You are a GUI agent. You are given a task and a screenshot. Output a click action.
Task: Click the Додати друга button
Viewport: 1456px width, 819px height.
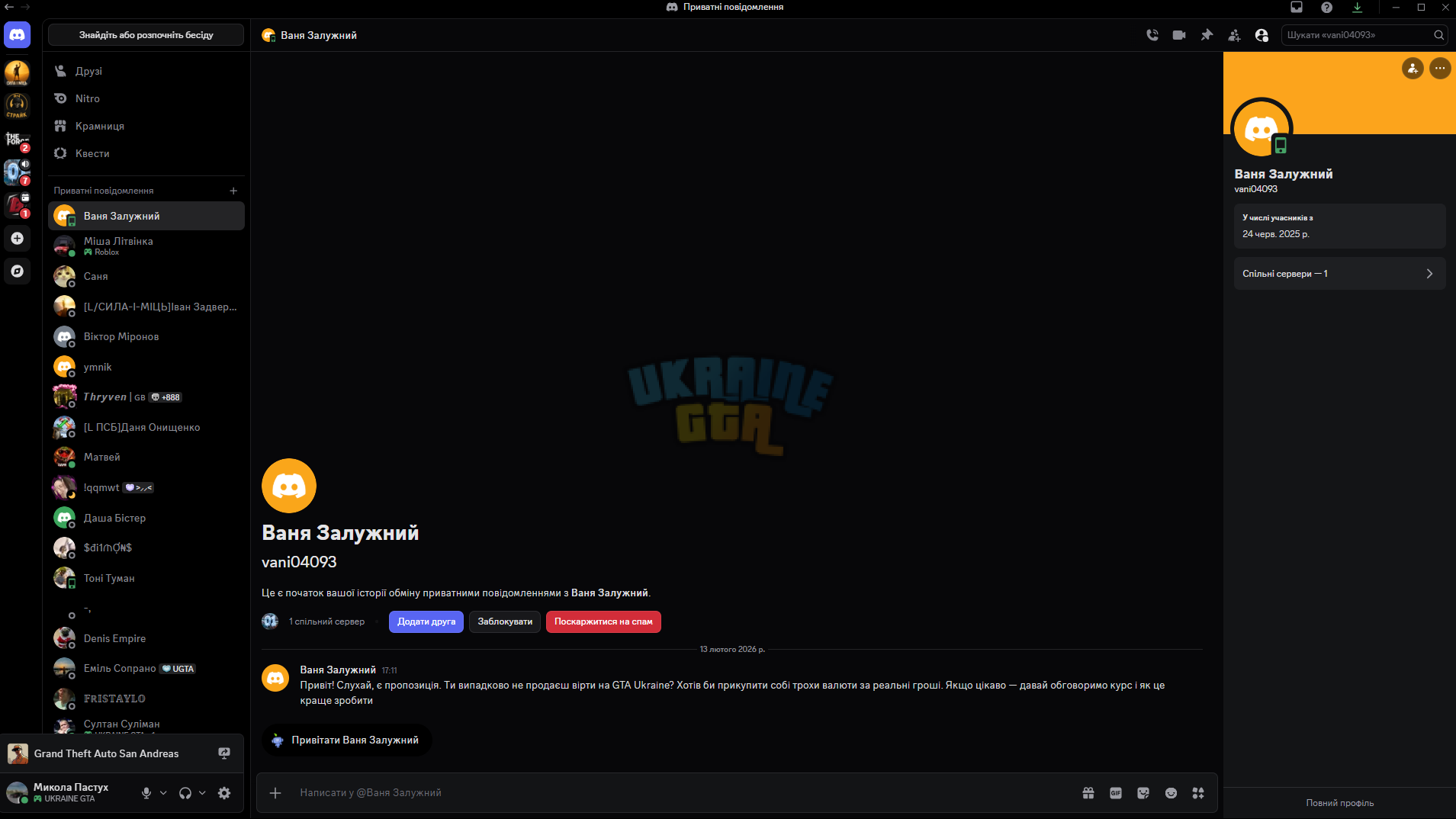coord(426,621)
